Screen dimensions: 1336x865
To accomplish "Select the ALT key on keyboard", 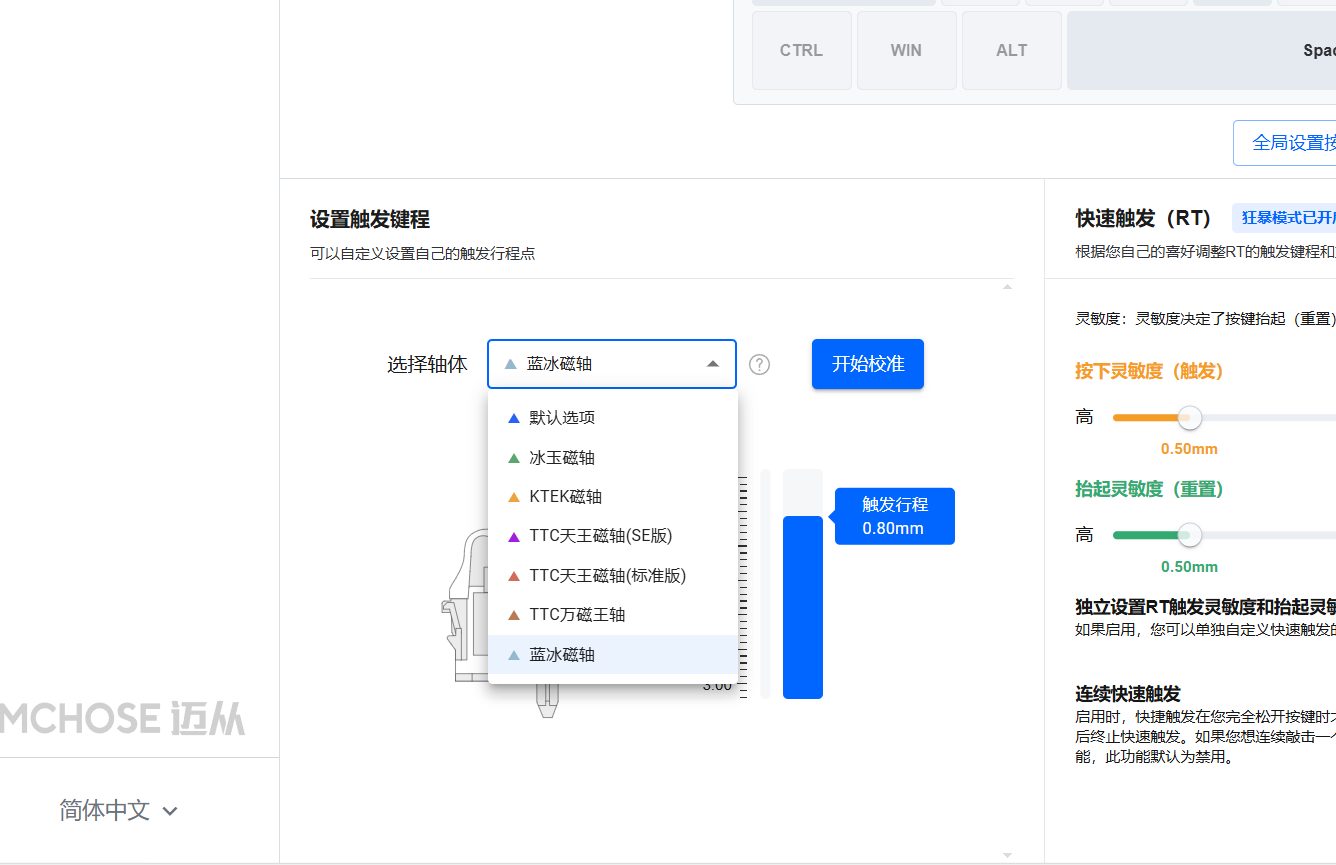I will (x=1011, y=50).
